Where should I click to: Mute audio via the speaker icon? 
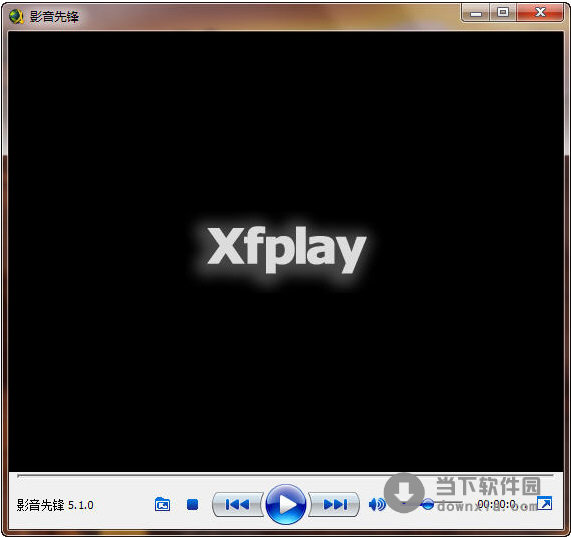pyautogui.click(x=377, y=505)
